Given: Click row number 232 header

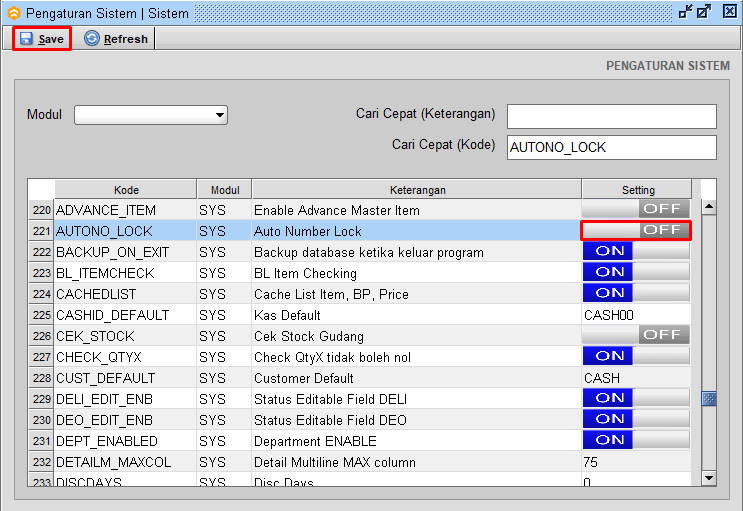Looking at the screenshot, I should coord(41,462).
